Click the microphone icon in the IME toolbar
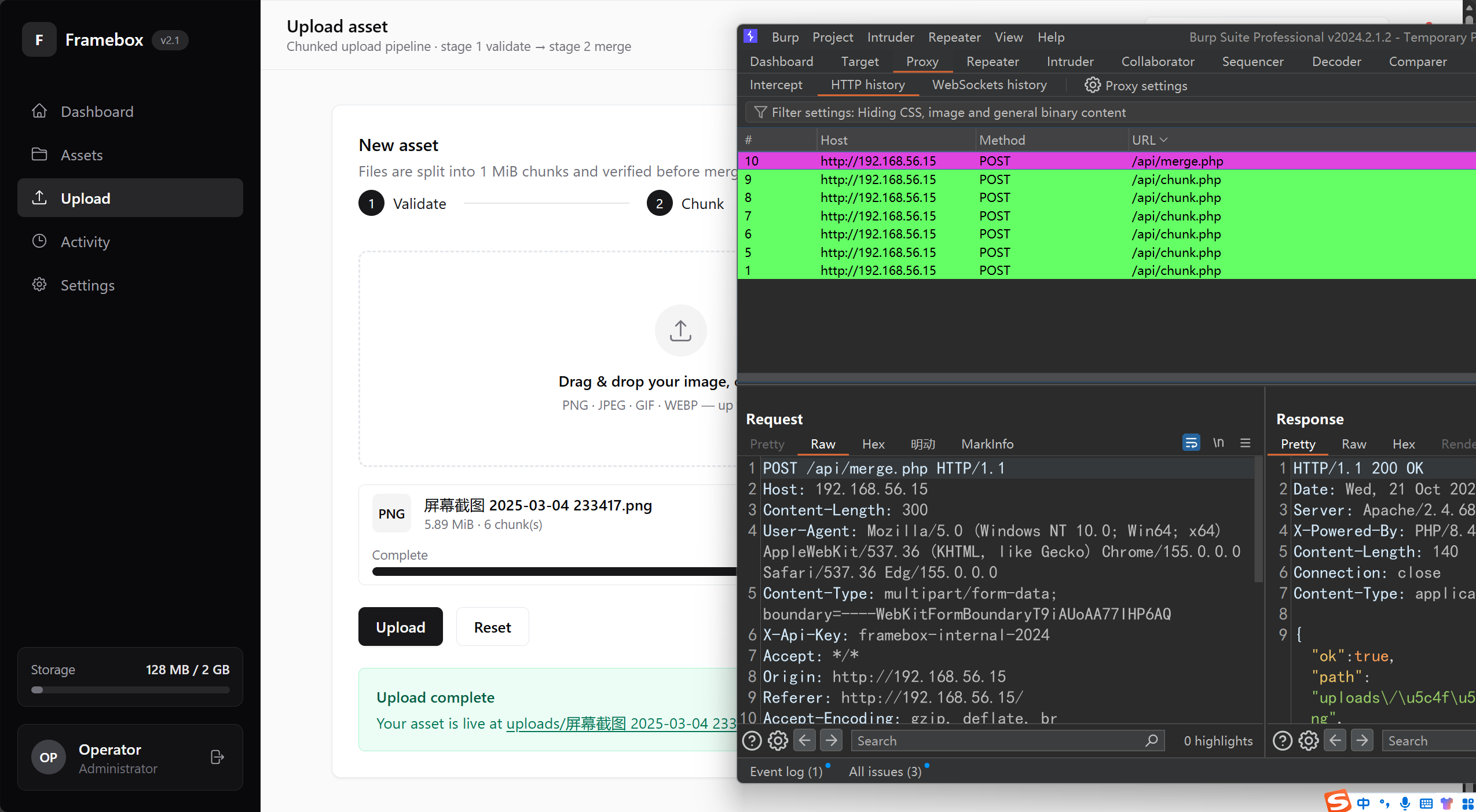 pyautogui.click(x=1405, y=803)
